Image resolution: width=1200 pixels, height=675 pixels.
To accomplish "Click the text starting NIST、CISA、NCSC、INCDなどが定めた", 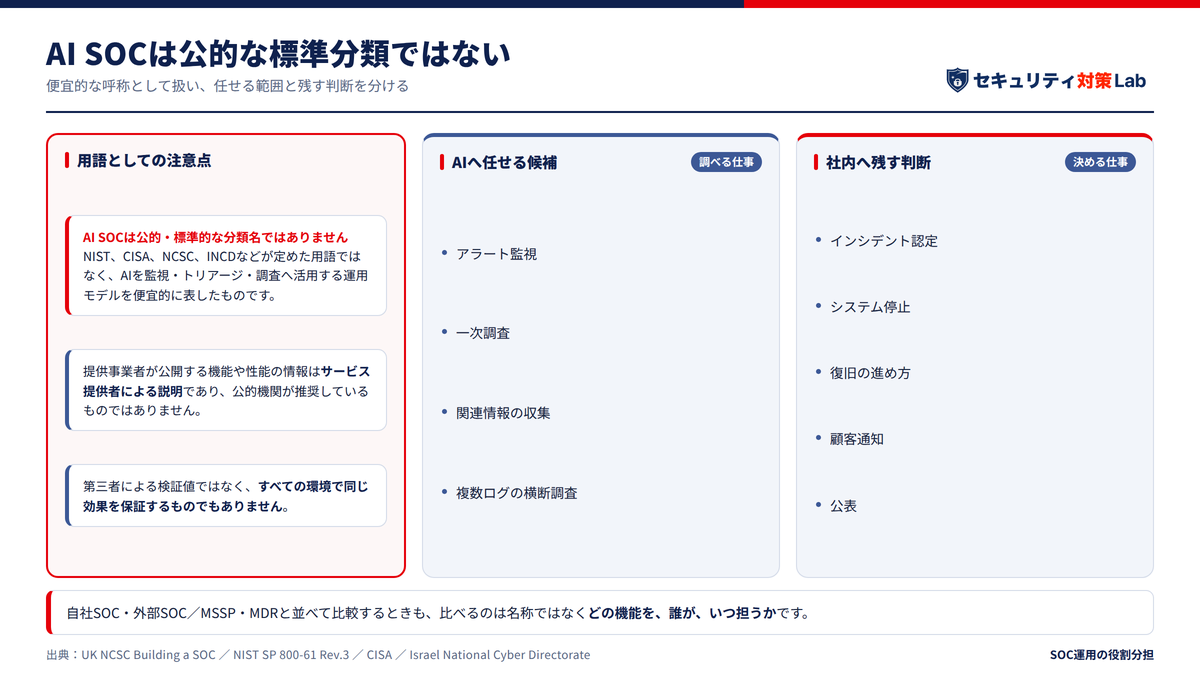I will click(226, 276).
